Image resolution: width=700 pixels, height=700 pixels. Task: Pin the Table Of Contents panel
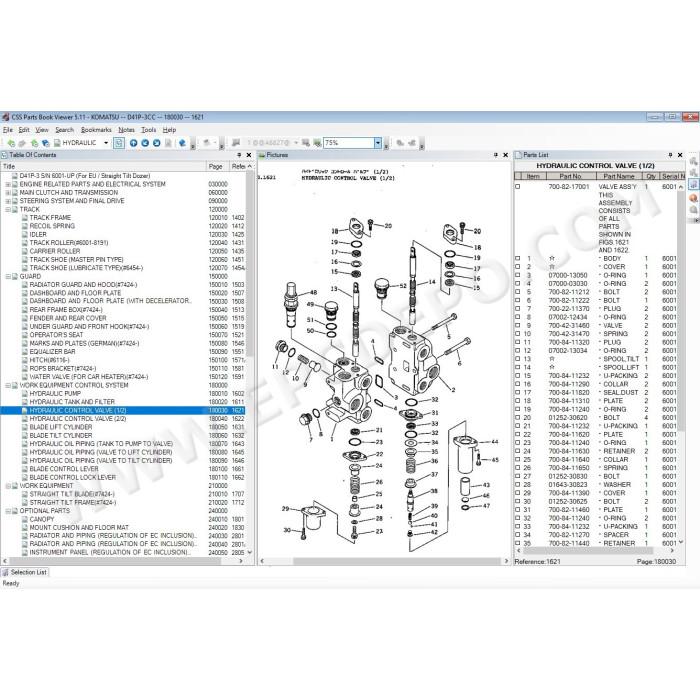point(239,155)
